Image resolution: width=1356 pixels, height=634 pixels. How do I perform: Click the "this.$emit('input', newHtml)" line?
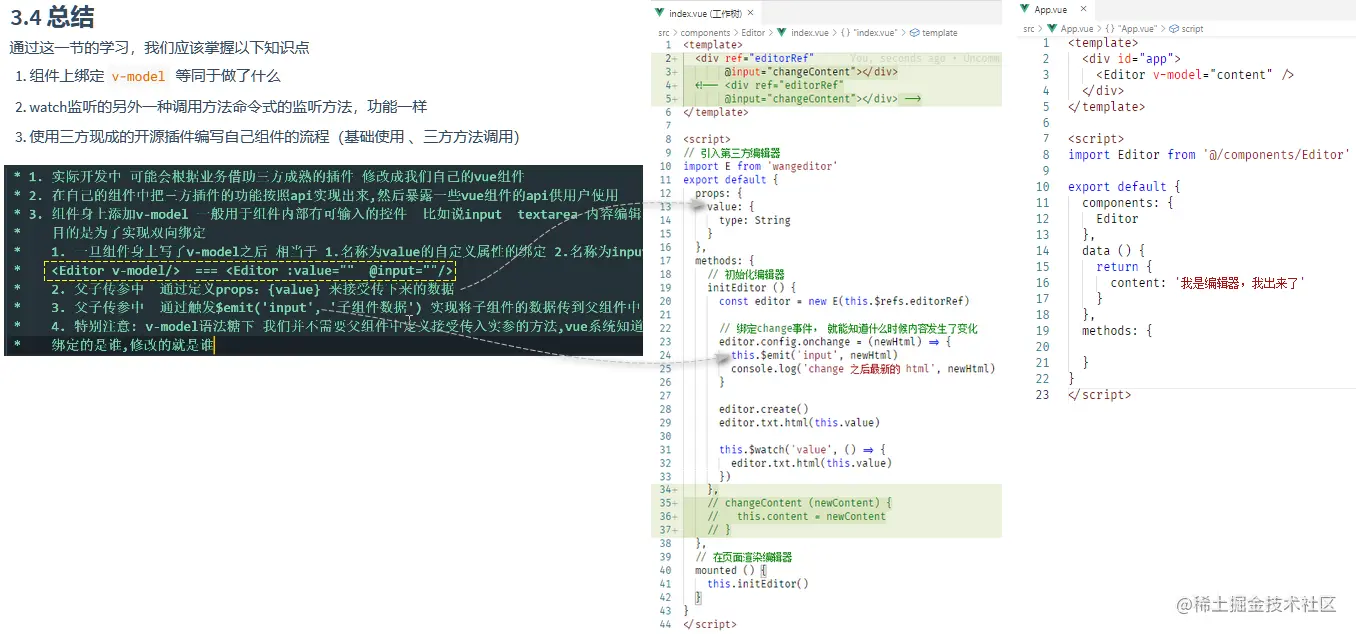(x=814, y=355)
